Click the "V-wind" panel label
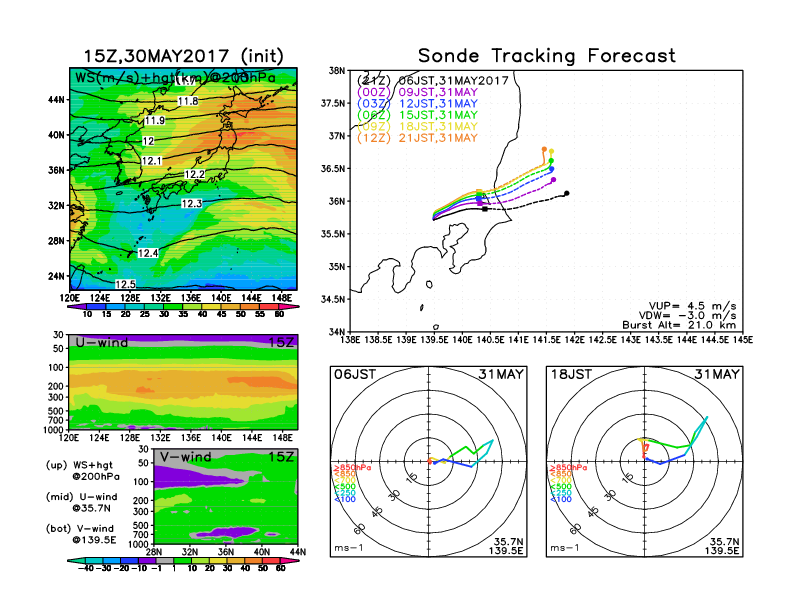This screenshot has width=792, height=612. [186, 457]
